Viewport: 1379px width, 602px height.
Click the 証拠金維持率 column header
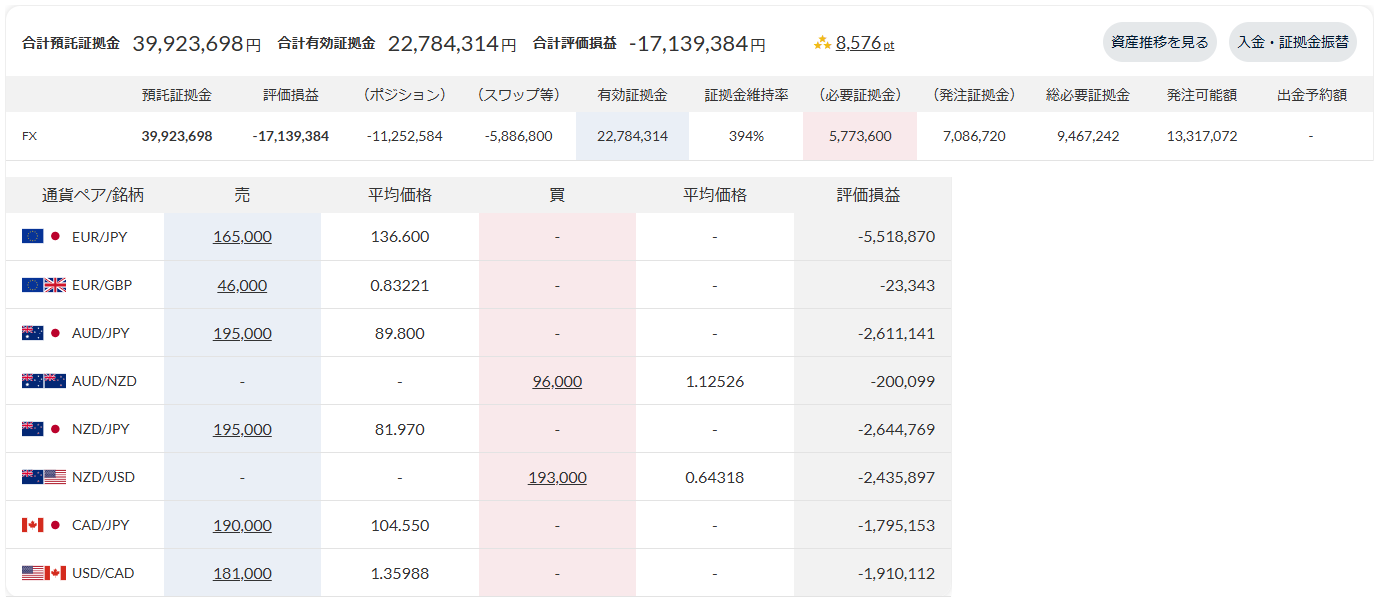[x=746, y=95]
